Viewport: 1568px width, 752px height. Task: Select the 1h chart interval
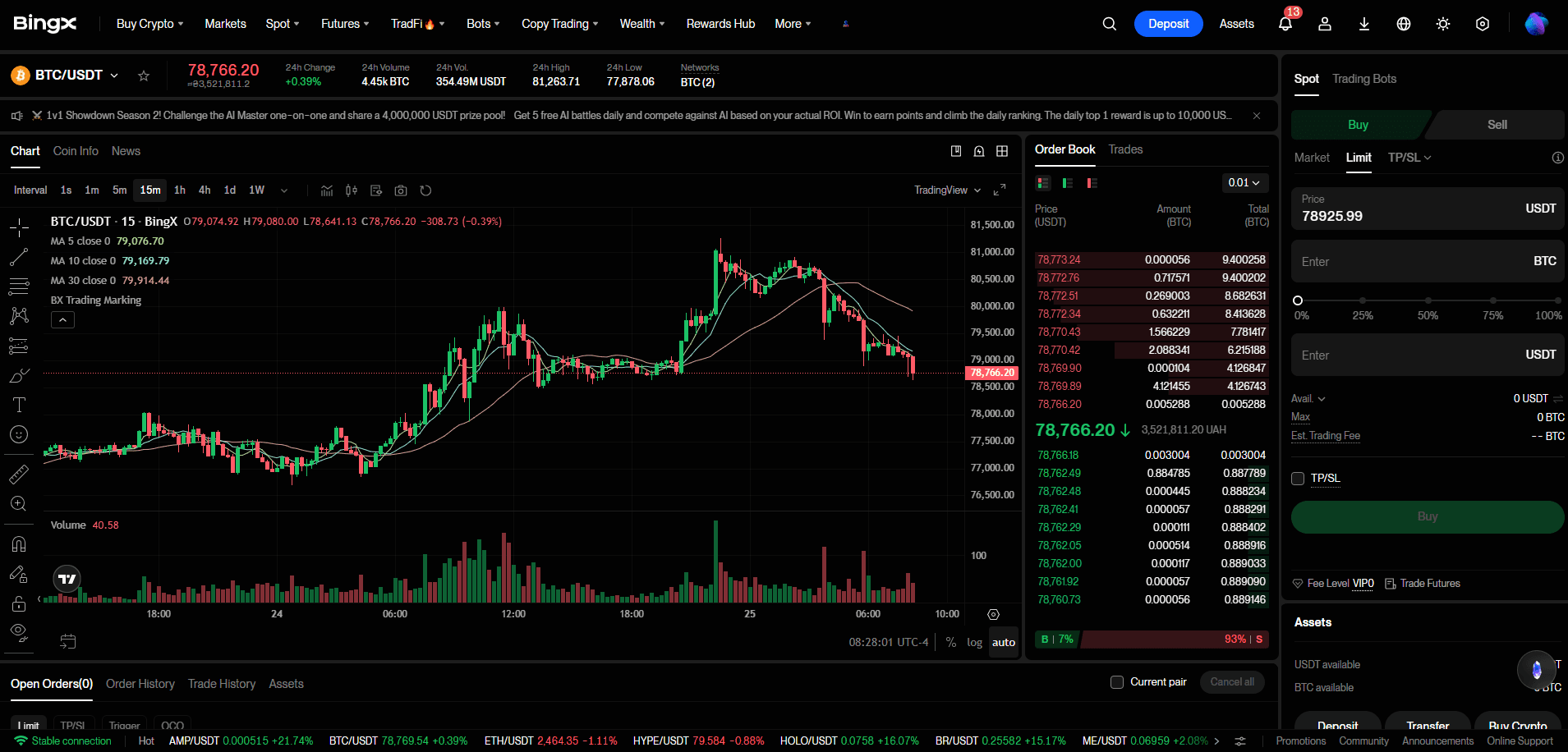tap(180, 190)
